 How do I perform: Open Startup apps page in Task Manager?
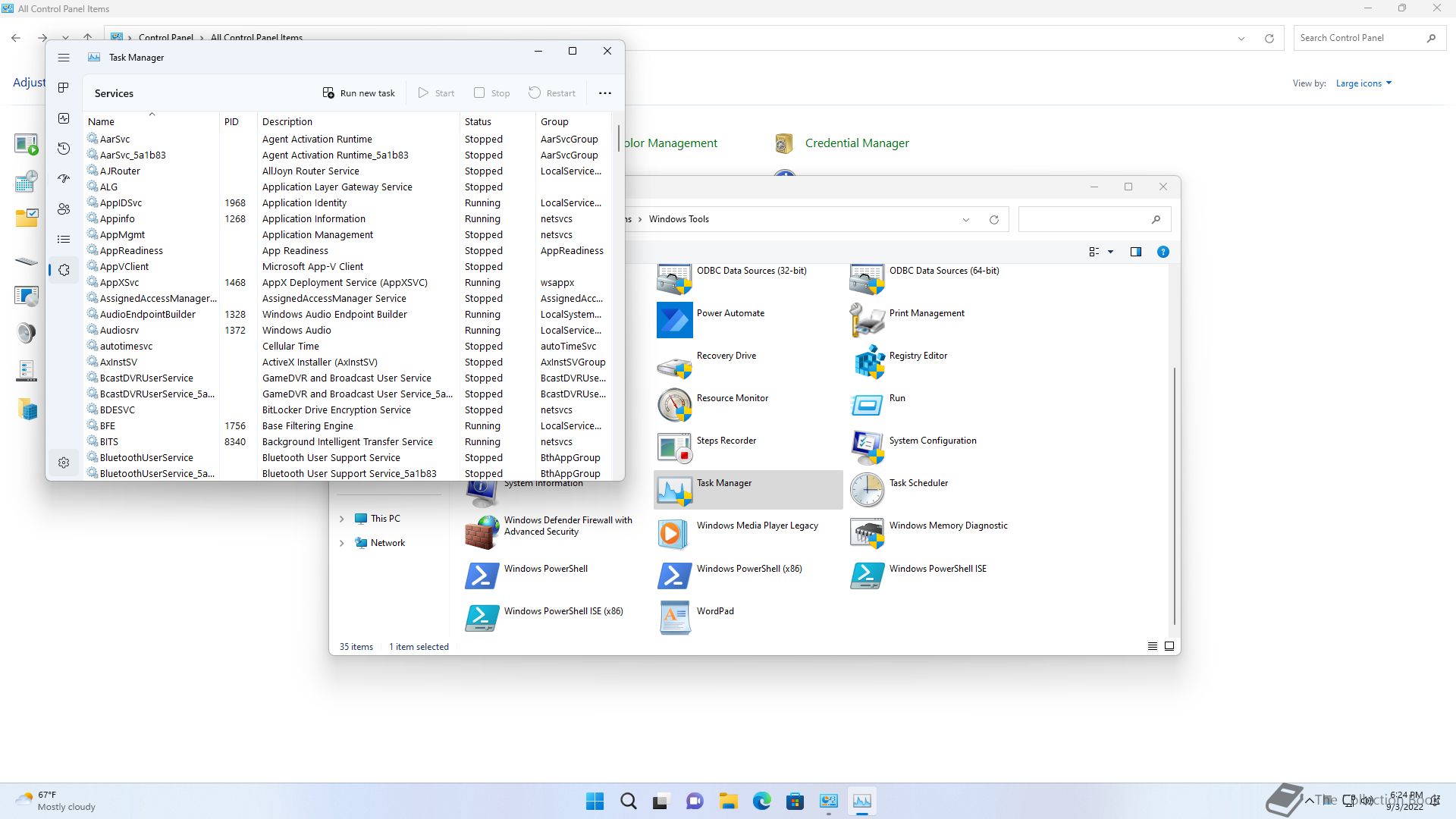(x=64, y=179)
